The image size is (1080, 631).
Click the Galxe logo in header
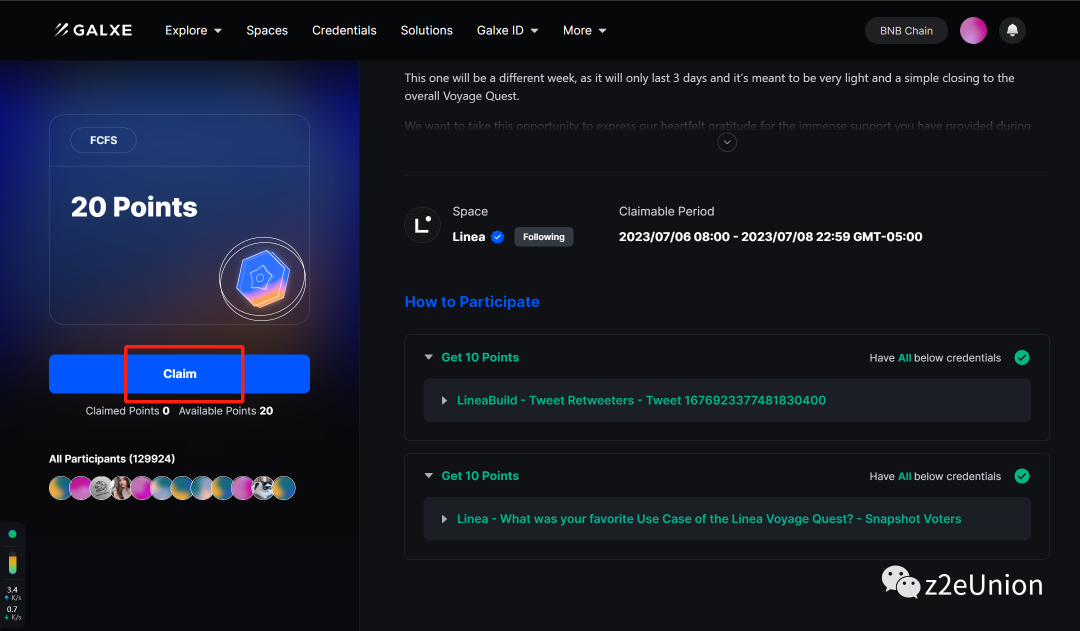93,30
